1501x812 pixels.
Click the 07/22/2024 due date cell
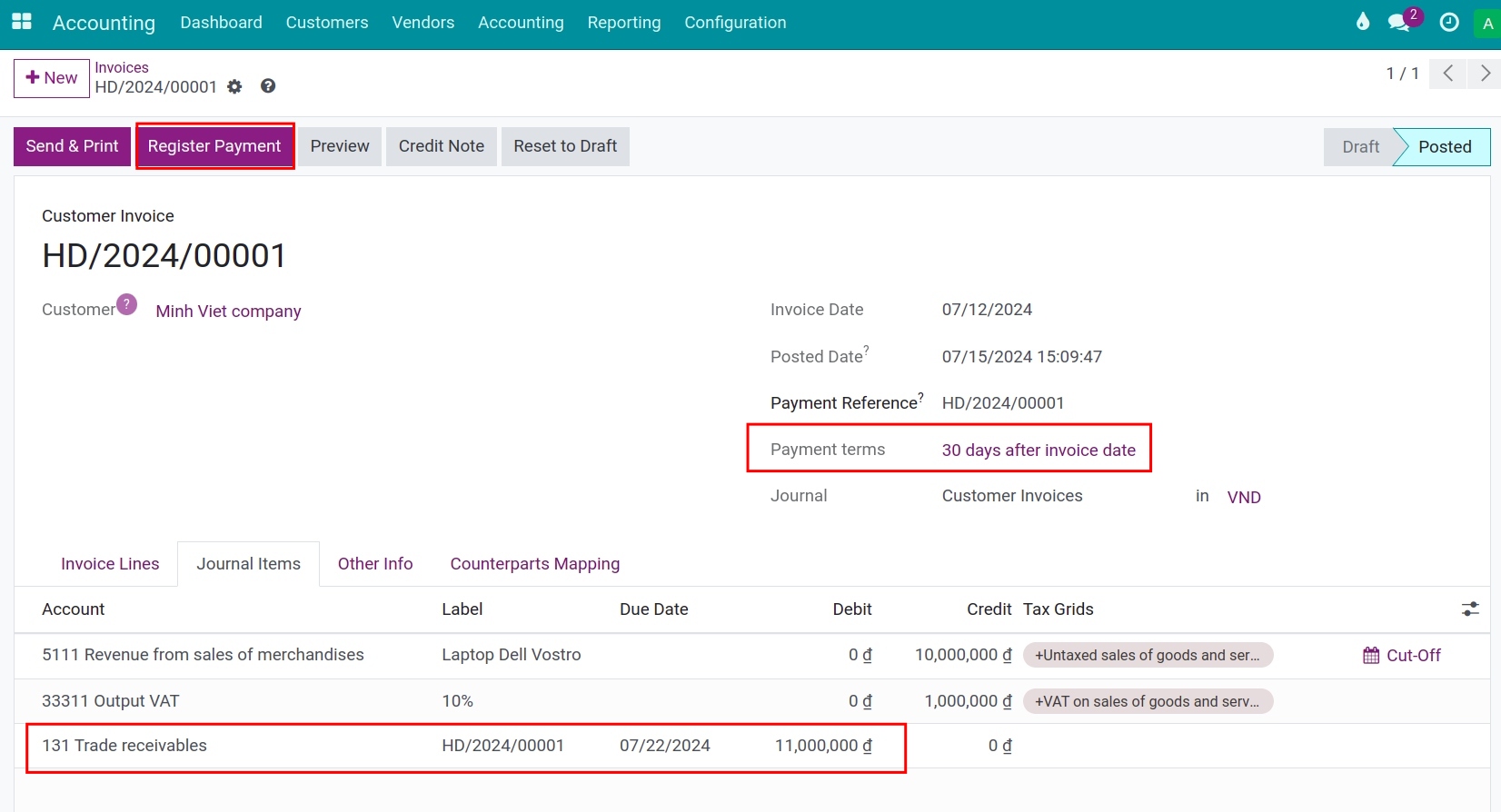point(665,746)
